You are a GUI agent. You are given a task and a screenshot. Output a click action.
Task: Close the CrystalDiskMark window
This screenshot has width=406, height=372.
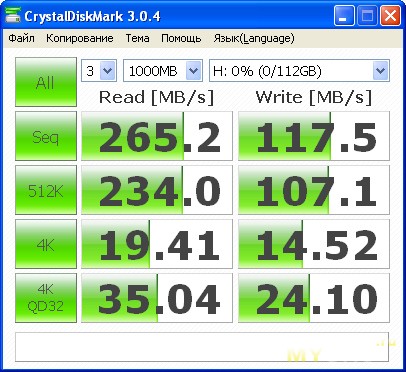pyautogui.click(x=390, y=16)
